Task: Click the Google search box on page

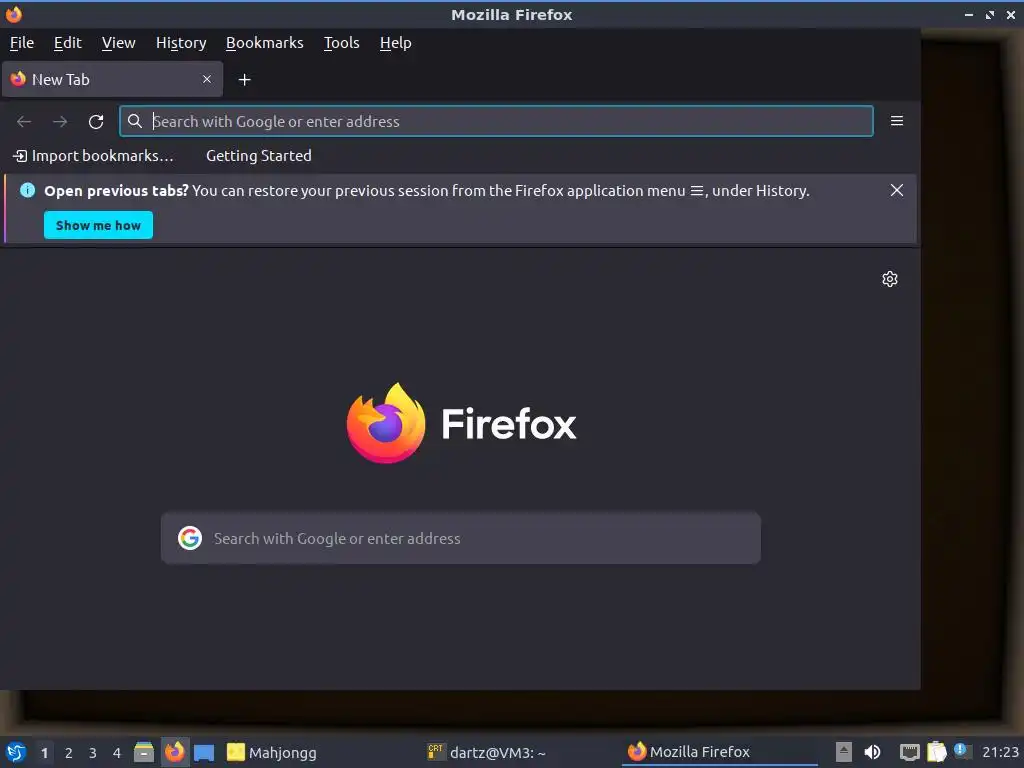Action: (460, 538)
